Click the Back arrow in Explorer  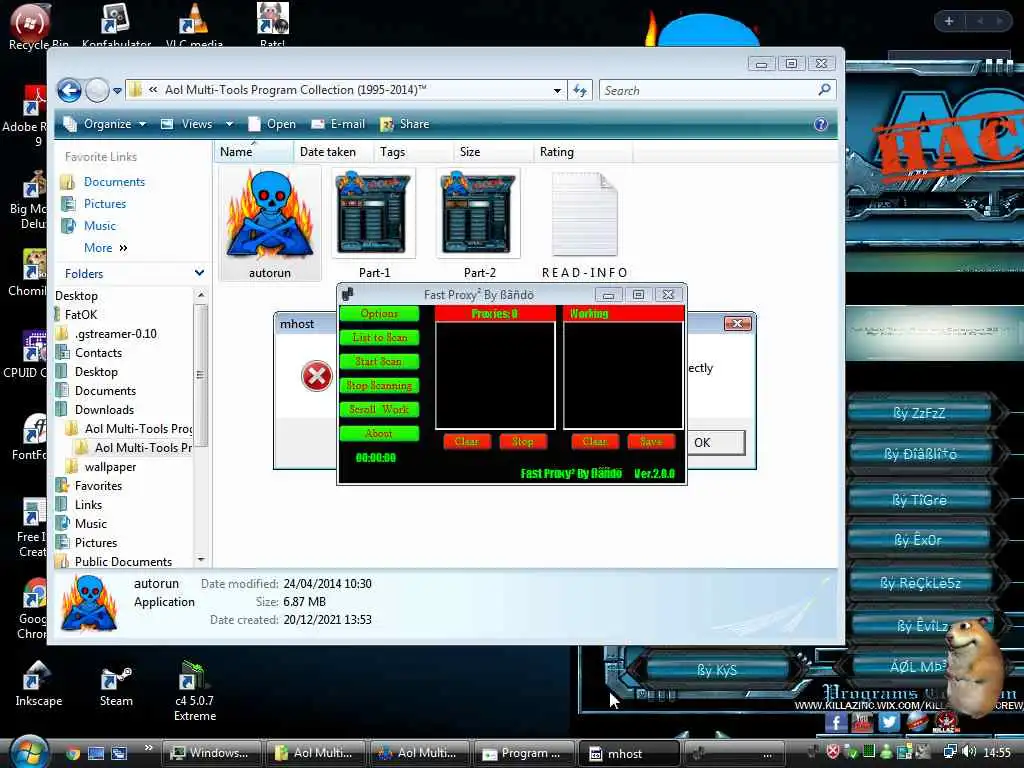pyautogui.click(x=69, y=90)
